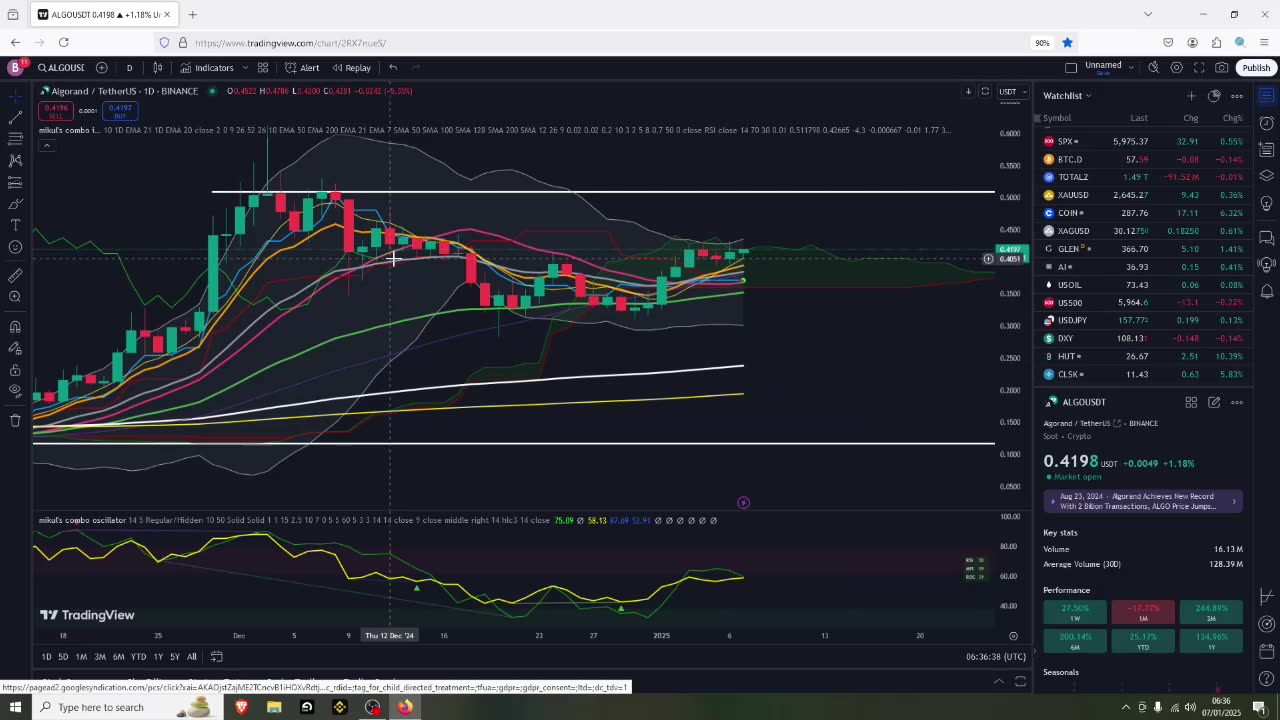
Task: Open the Indicators dialog
Action: click(x=207, y=68)
